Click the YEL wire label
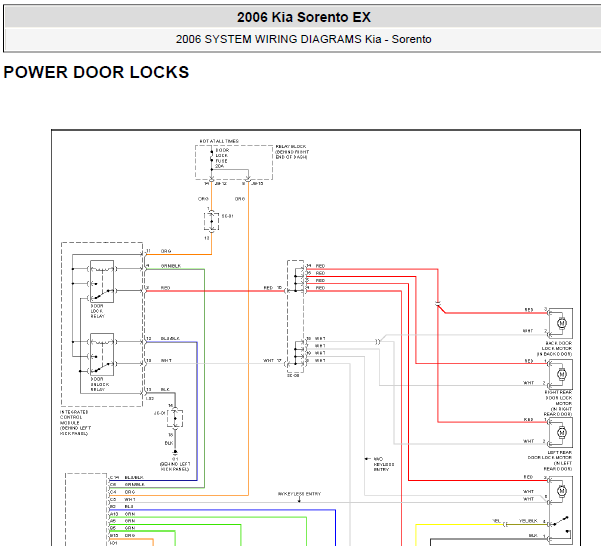This screenshot has height=546, width=601. point(496,521)
